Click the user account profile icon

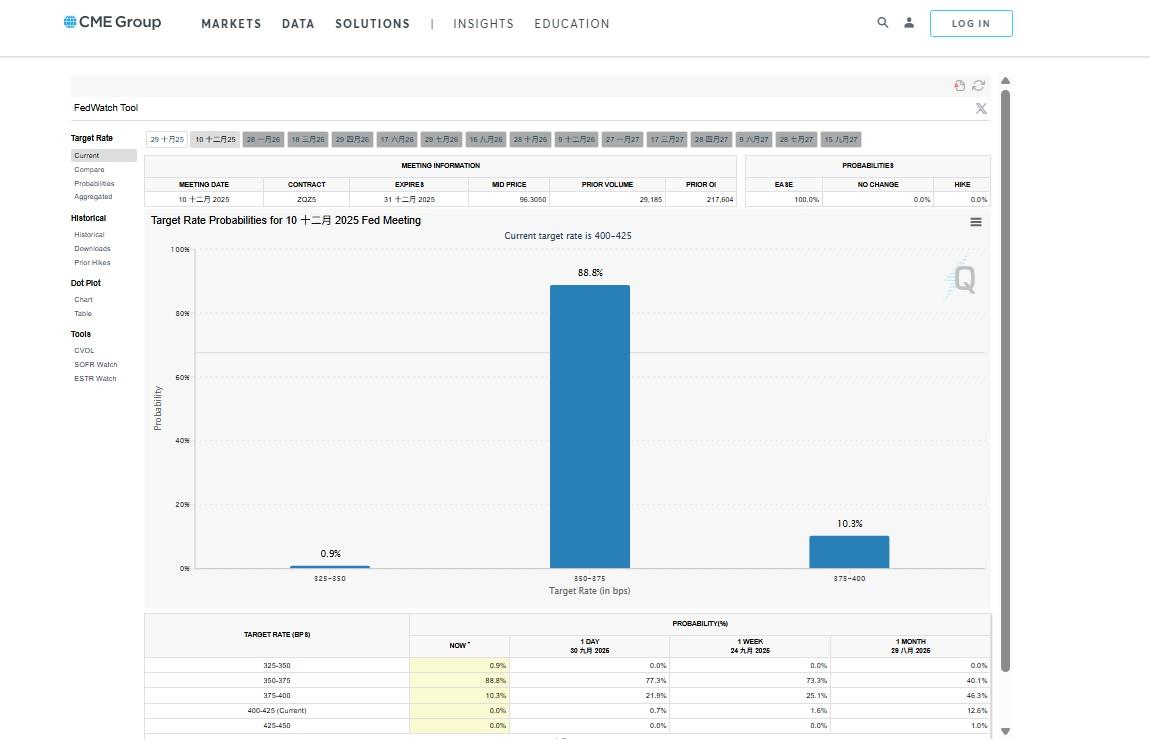point(909,23)
